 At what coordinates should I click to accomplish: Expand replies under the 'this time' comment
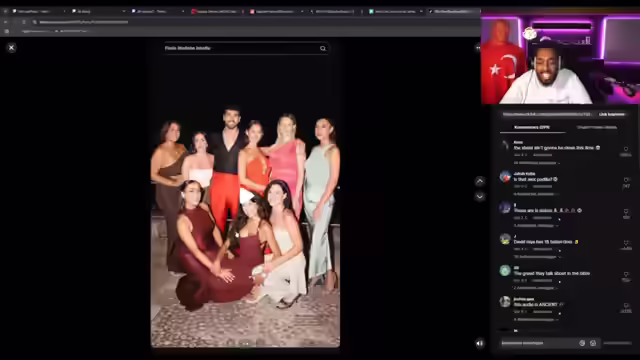coord(536,163)
